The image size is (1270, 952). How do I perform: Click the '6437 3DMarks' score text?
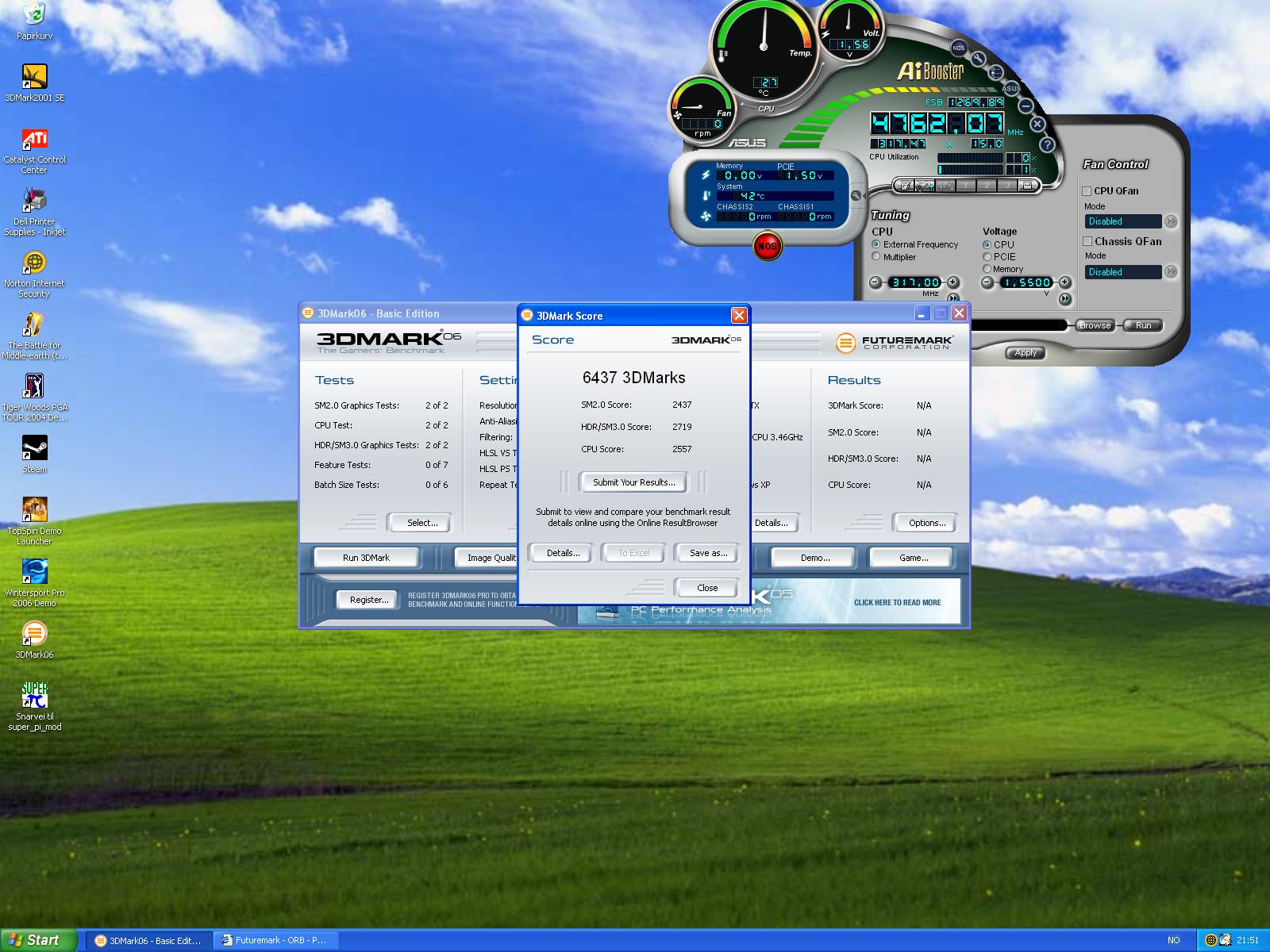[x=633, y=378]
